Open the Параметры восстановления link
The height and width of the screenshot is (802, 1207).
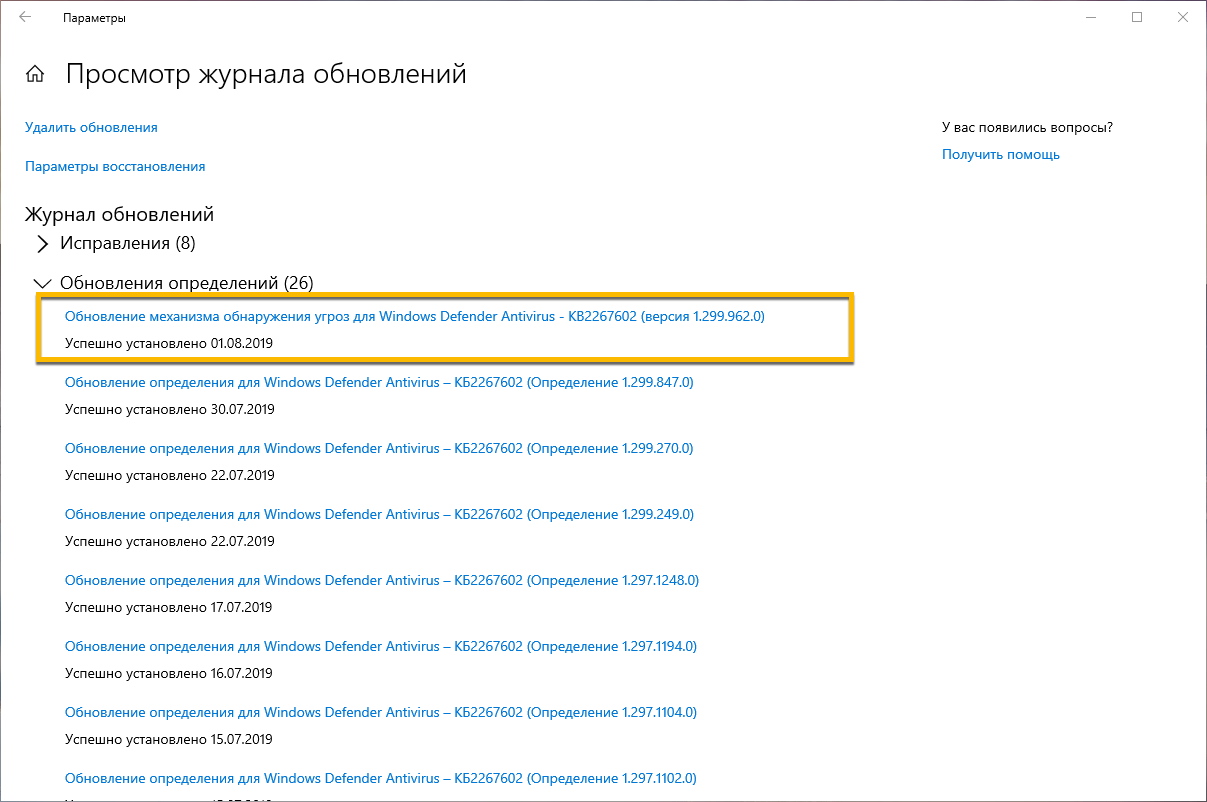pos(115,166)
